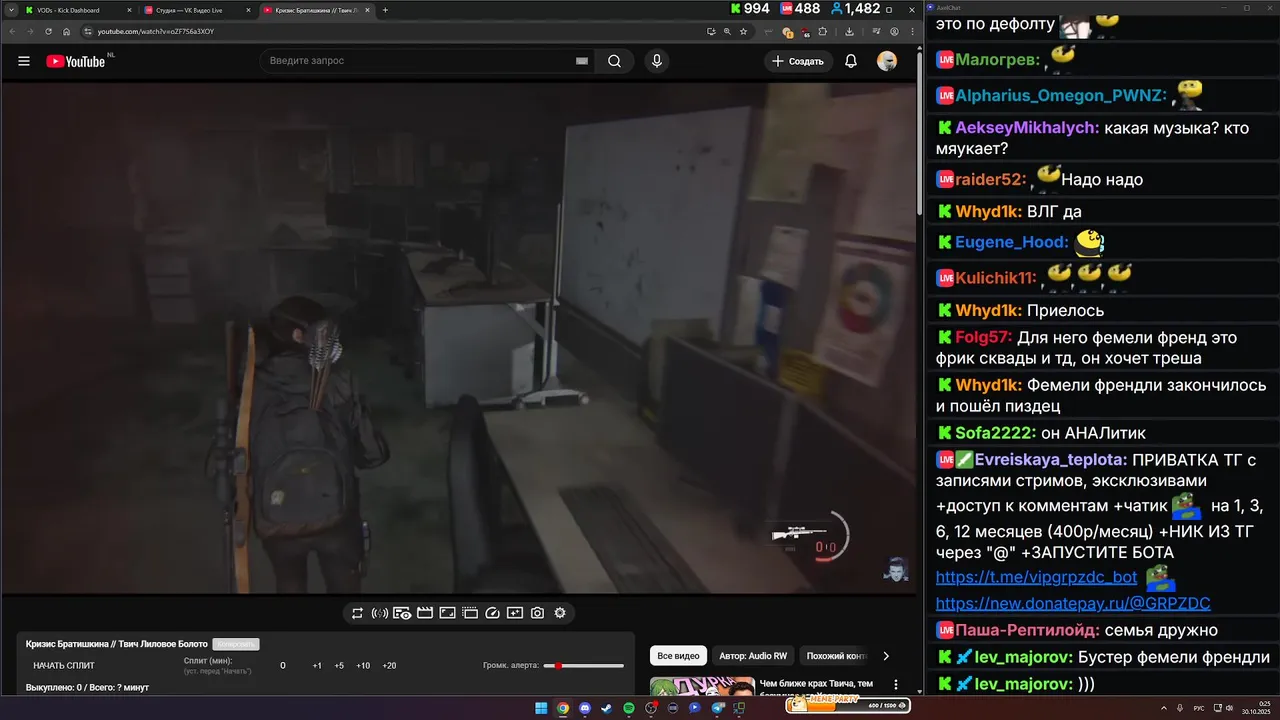This screenshot has height=720, width=1280.
Task: Click AekseyMikhalych username in chat
Action: click(1027, 128)
